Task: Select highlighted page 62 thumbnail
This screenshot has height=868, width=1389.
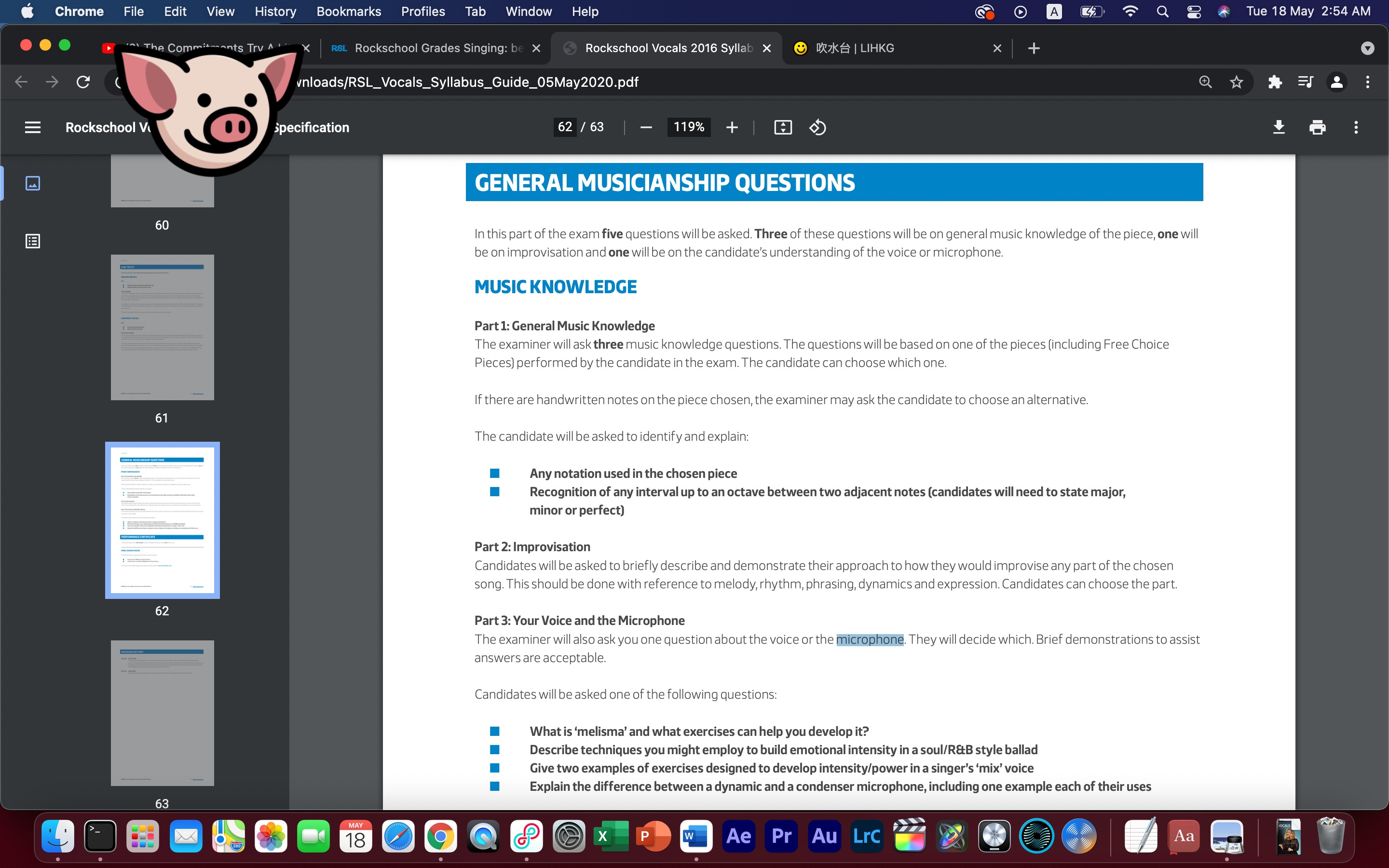Action: coord(163,520)
